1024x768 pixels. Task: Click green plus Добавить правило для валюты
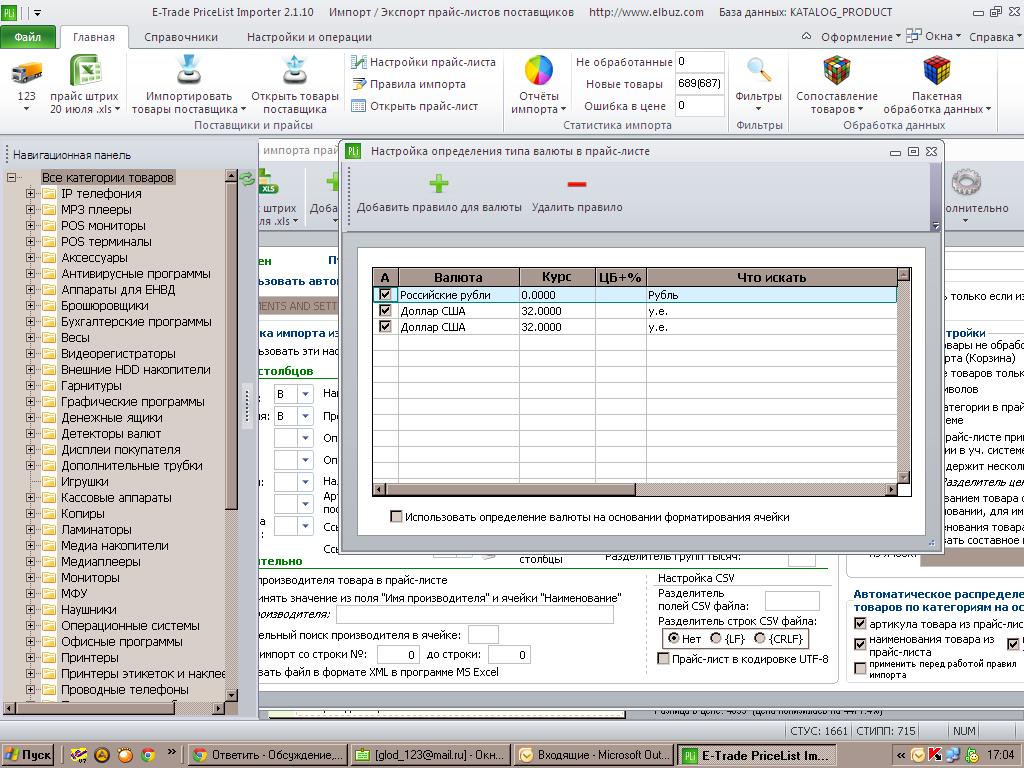tap(439, 184)
